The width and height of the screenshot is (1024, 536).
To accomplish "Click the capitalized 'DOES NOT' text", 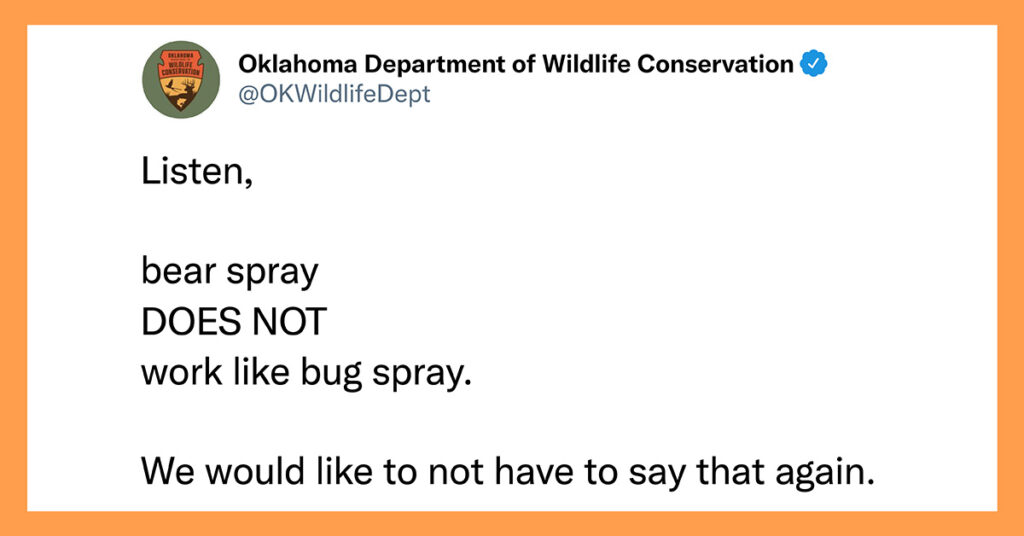I will [234, 322].
